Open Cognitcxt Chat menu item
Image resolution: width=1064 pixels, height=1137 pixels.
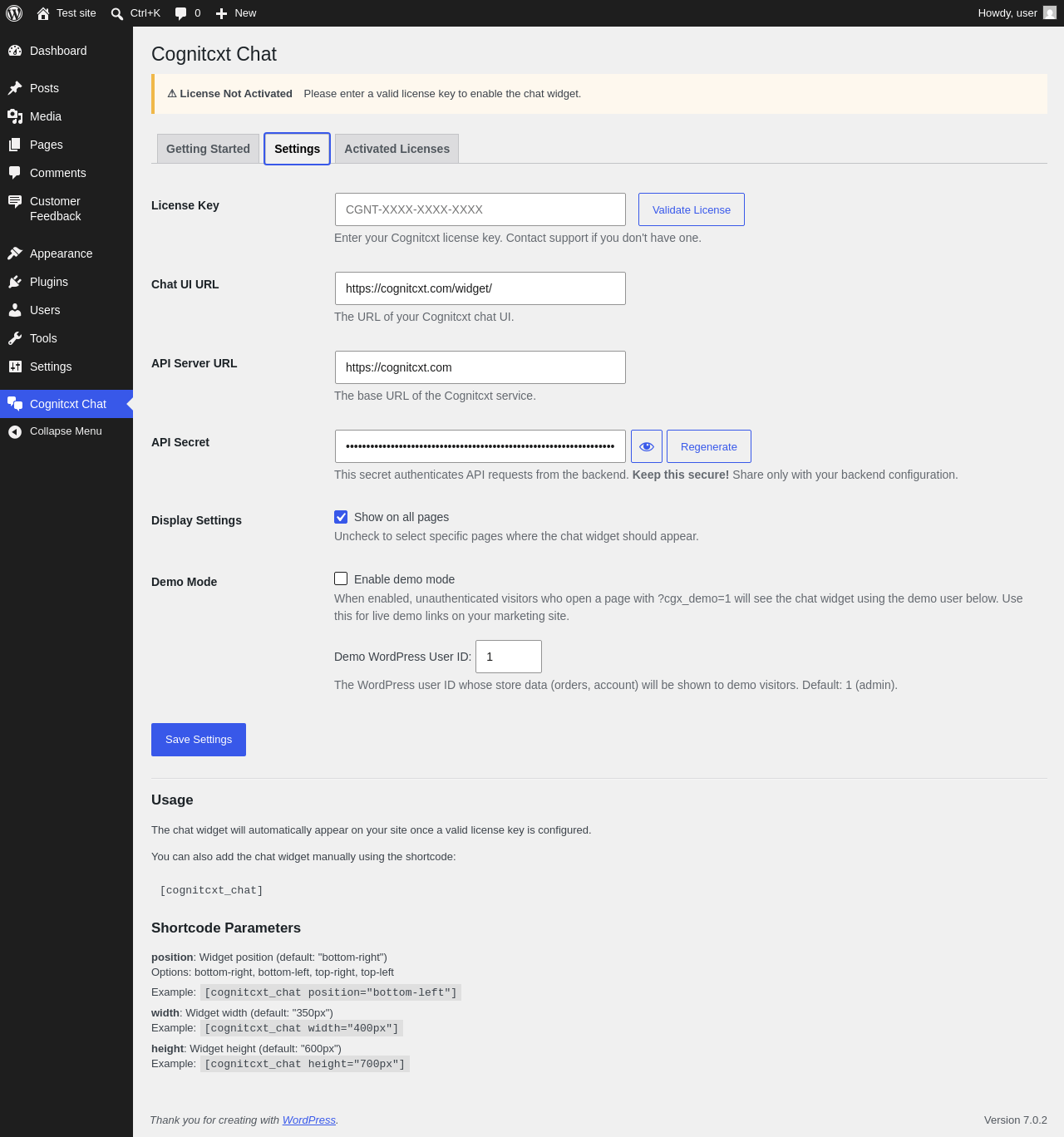(66, 404)
